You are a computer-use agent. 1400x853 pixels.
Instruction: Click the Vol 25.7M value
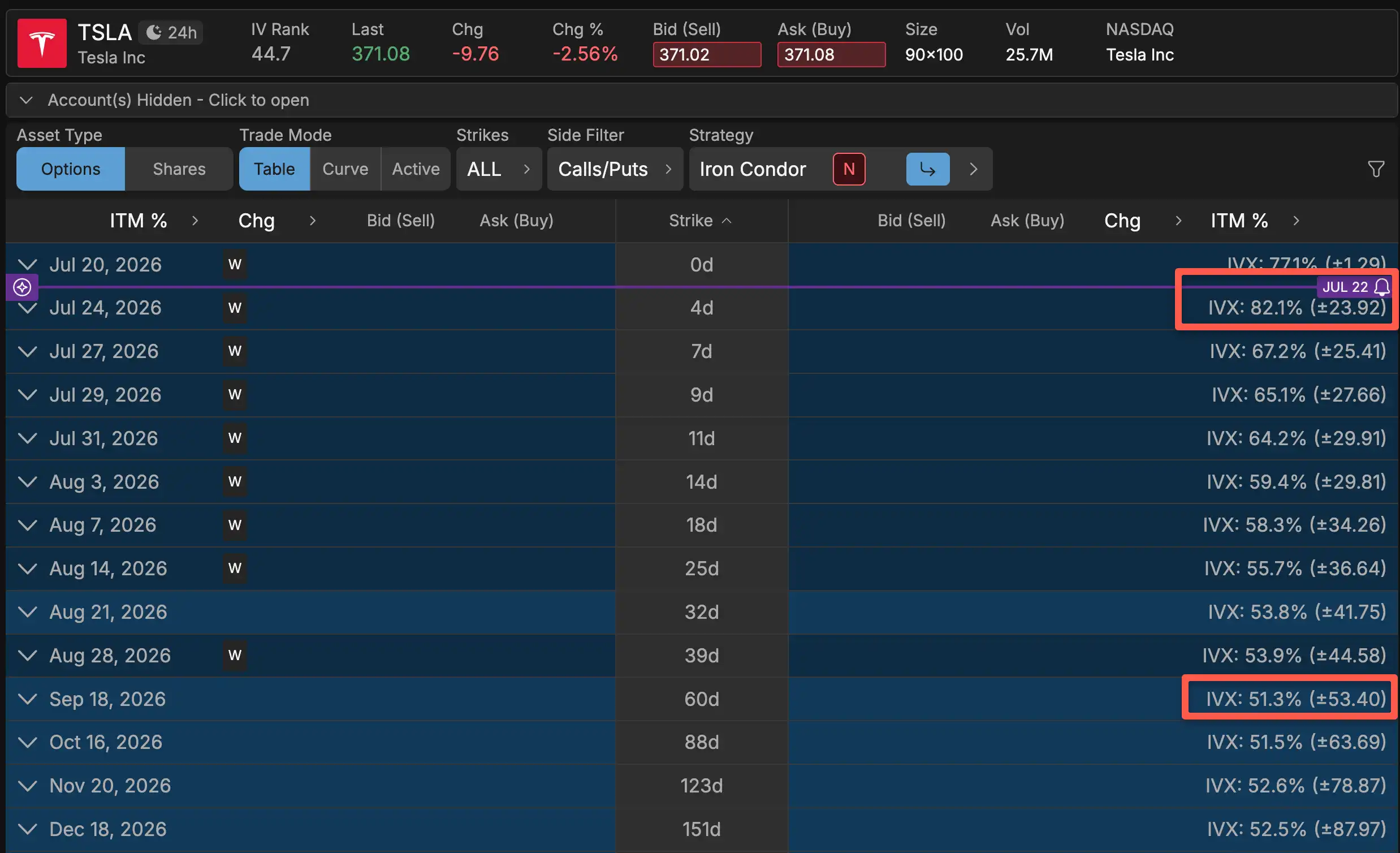pos(1029,54)
